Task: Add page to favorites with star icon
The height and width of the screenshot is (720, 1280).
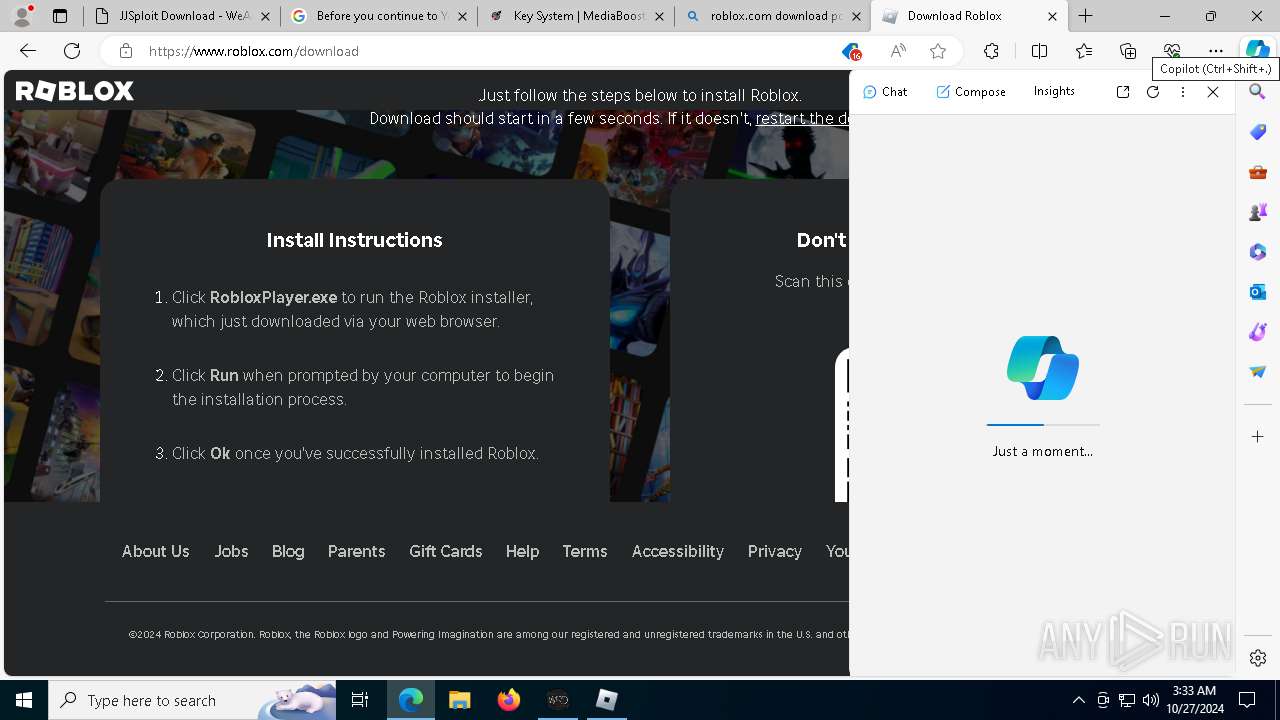Action: (938, 51)
